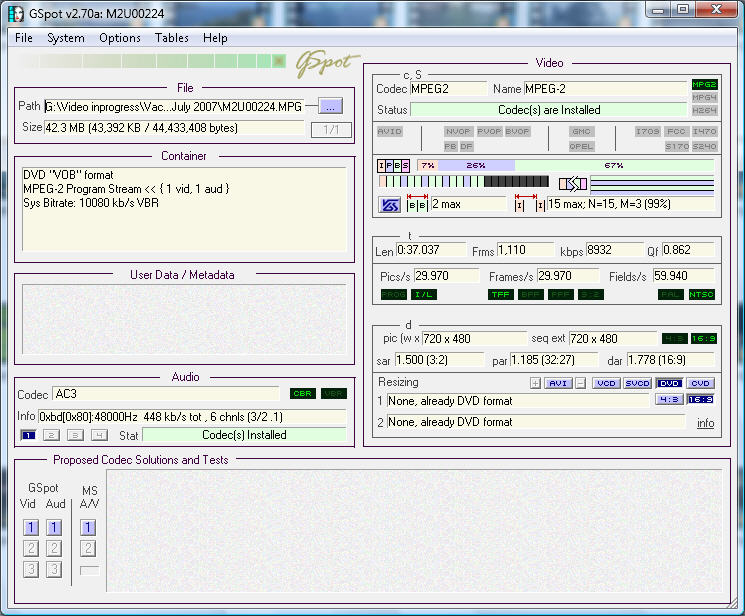Click the IPBS frame type legend
745x616 pixels.
[393, 165]
